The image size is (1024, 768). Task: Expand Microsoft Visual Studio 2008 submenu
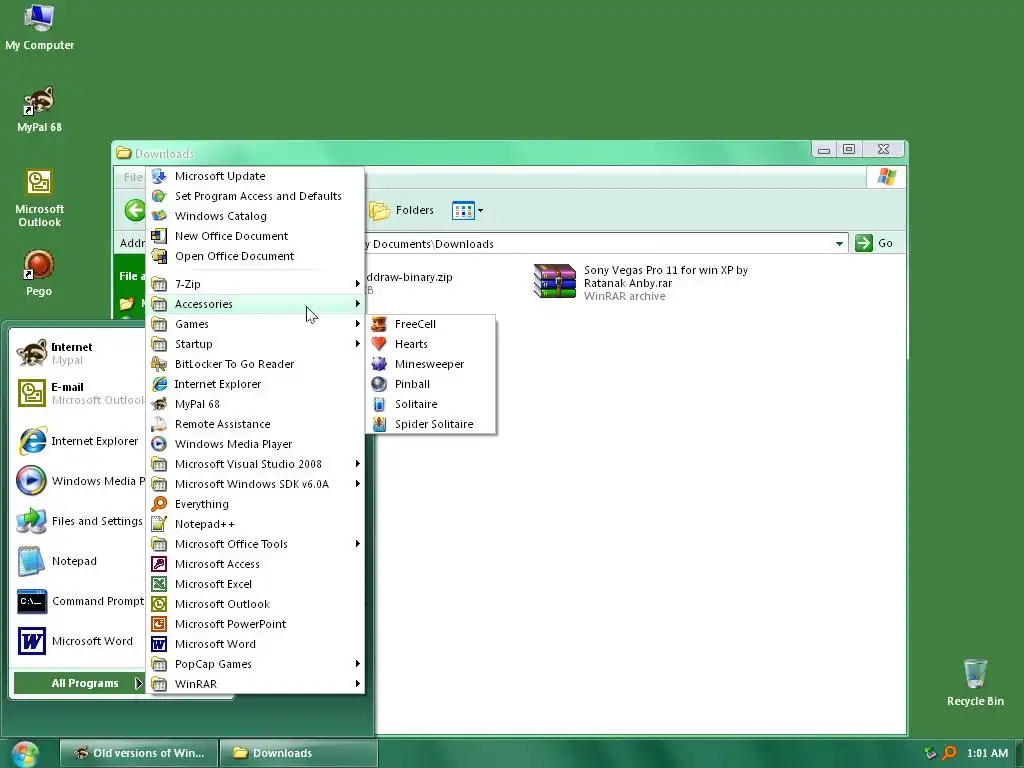tap(255, 464)
